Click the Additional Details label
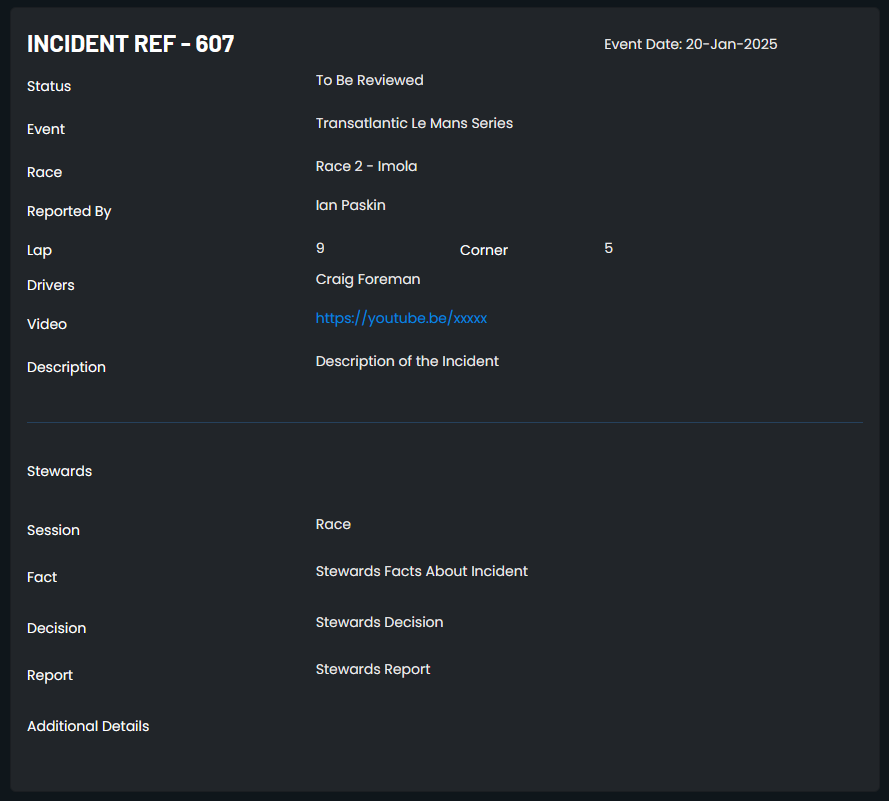 [88, 726]
